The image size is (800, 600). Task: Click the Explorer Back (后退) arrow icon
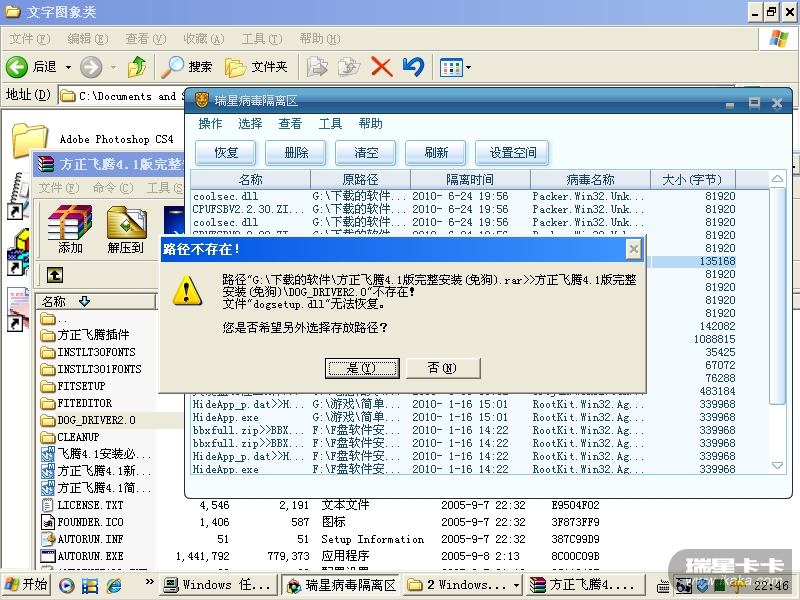pyautogui.click(x=17, y=67)
